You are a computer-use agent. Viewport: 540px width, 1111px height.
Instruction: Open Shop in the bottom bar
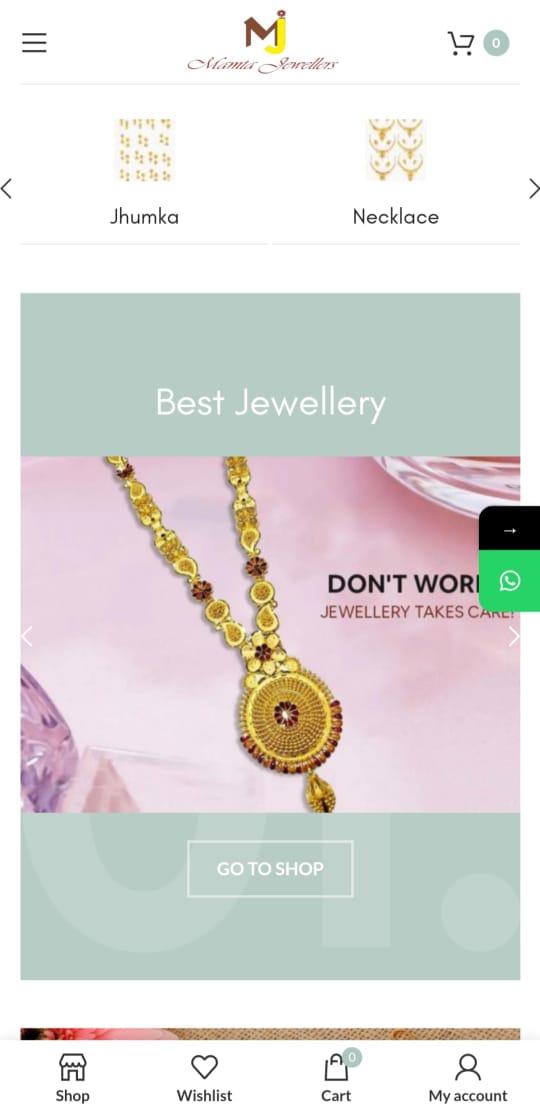pos(72,1078)
